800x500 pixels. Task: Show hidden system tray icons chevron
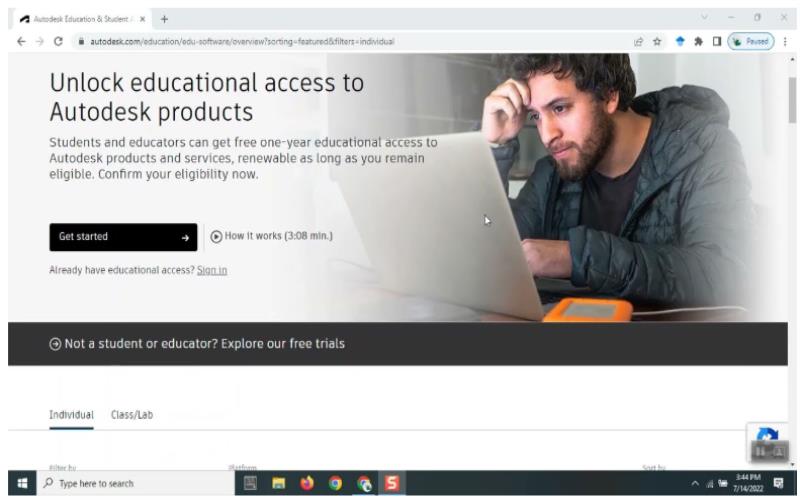(695, 484)
